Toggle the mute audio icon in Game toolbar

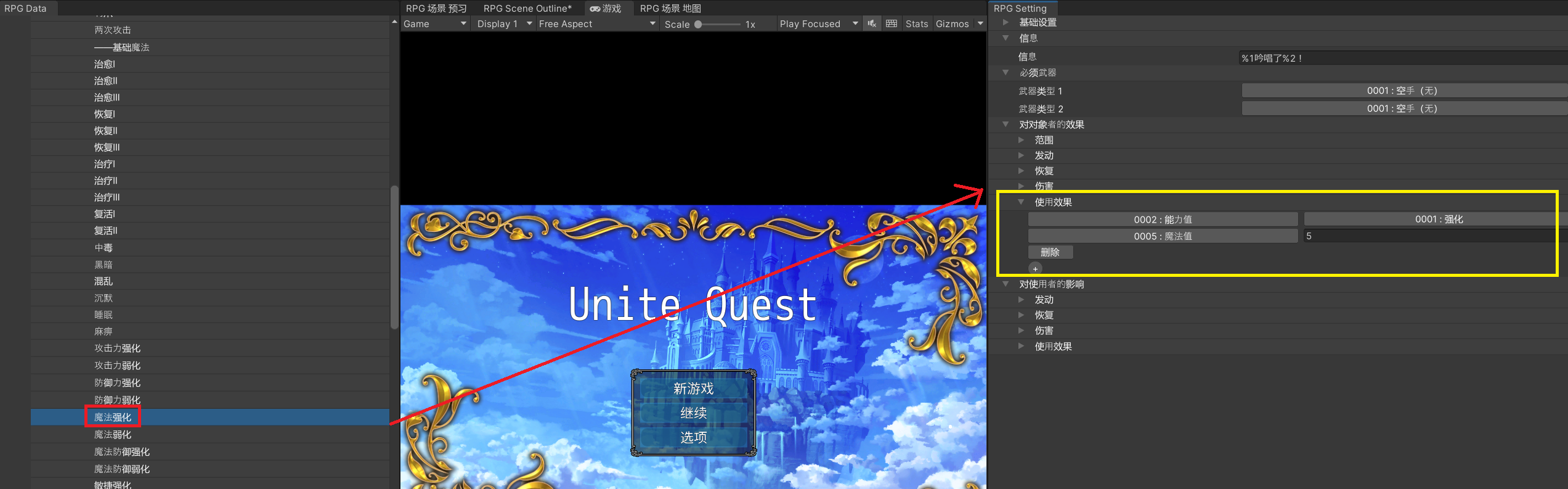pos(872,24)
